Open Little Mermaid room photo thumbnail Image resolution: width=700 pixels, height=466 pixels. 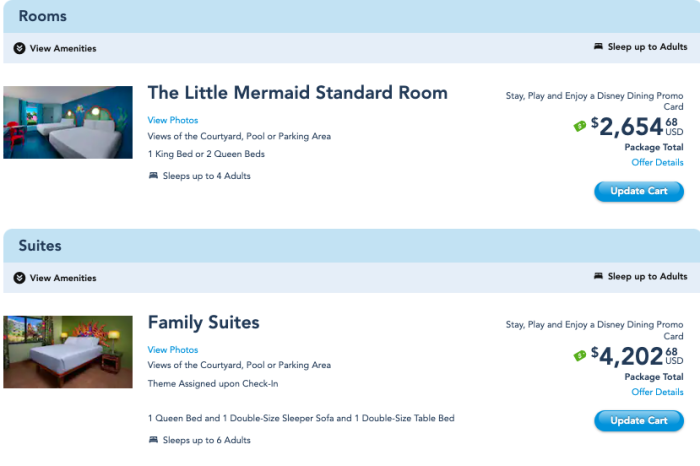pos(68,122)
